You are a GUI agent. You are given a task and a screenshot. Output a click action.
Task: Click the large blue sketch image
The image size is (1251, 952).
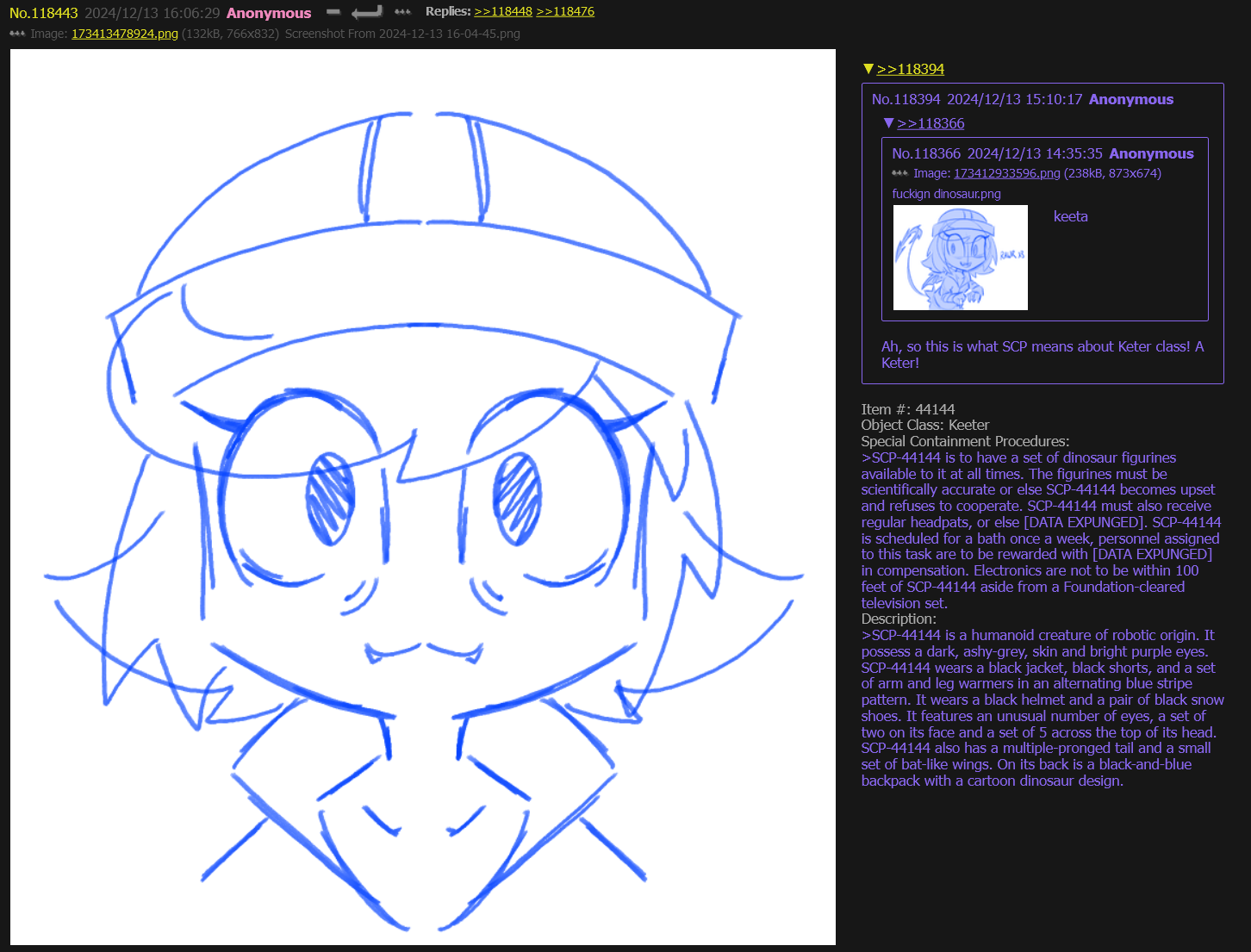pyautogui.click(x=423, y=497)
